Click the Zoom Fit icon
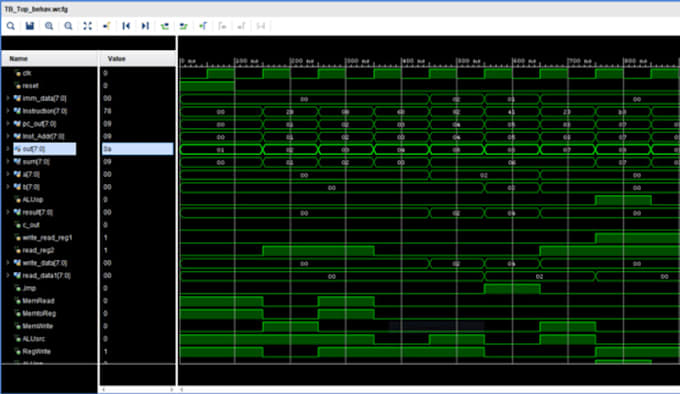 click(x=88, y=26)
